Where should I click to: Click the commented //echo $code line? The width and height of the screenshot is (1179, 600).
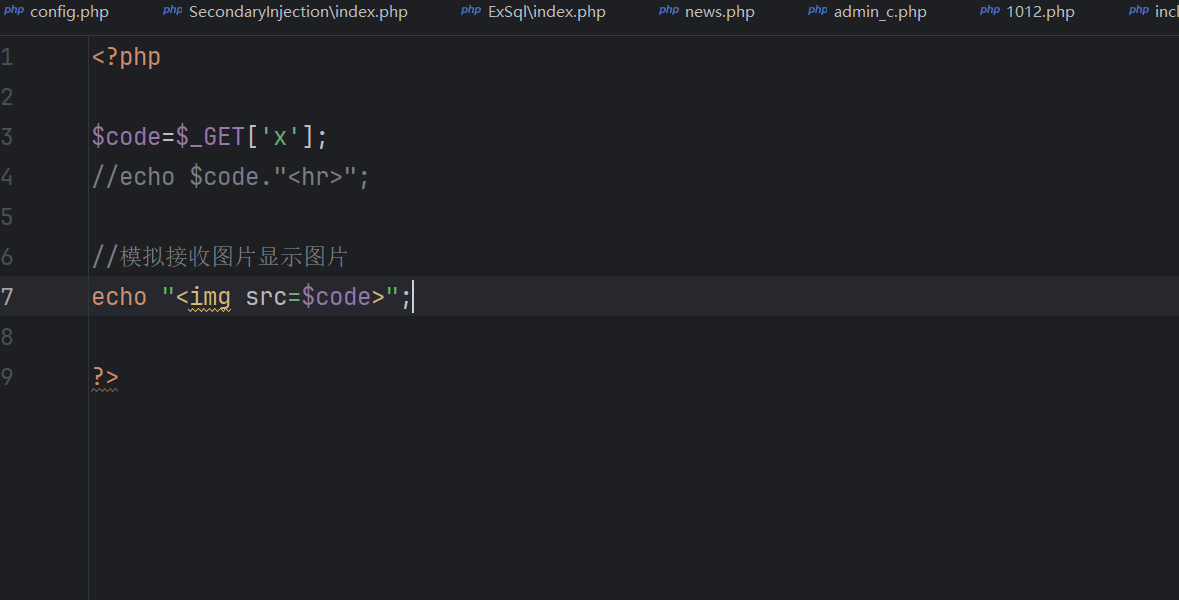[x=230, y=177]
